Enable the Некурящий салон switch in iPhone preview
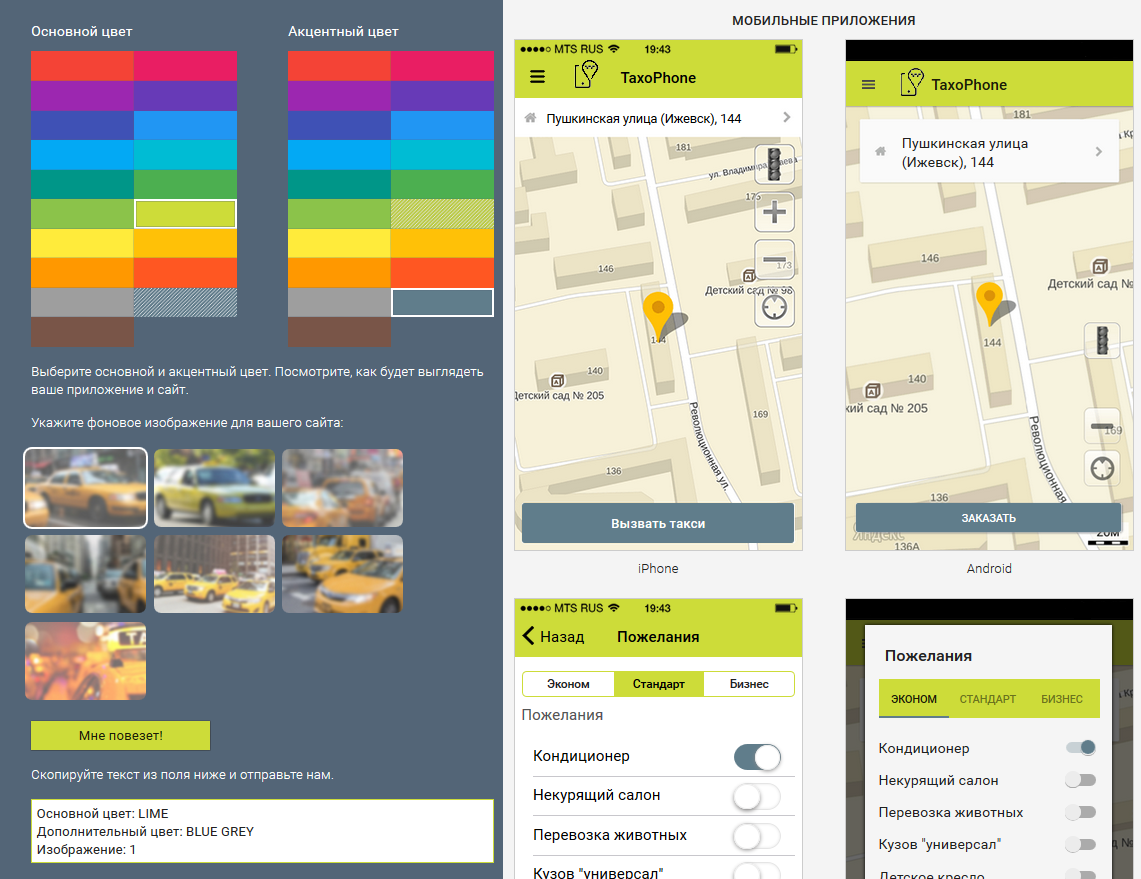 tap(757, 796)
